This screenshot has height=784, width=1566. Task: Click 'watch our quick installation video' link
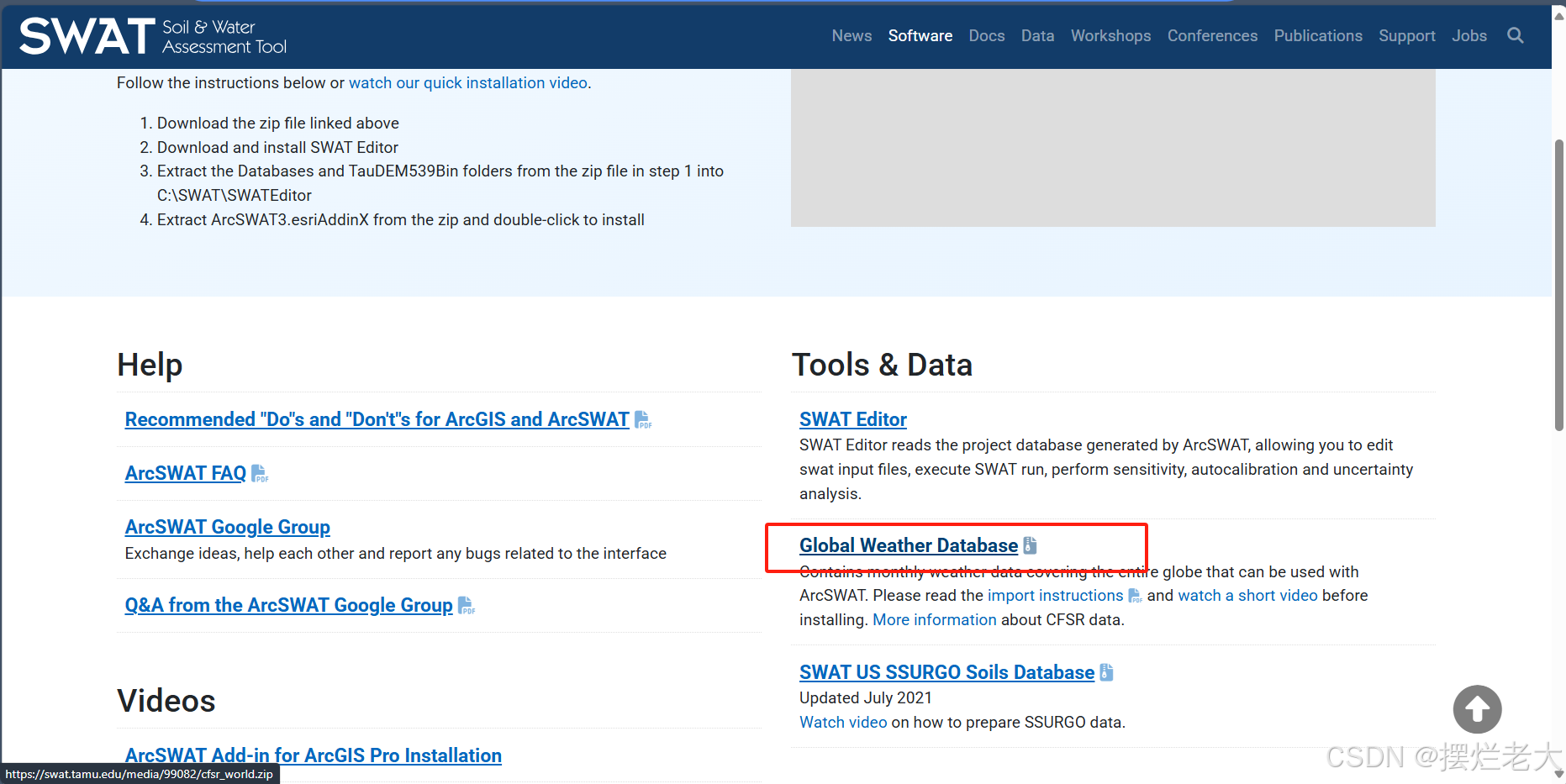tap(468, 82)
